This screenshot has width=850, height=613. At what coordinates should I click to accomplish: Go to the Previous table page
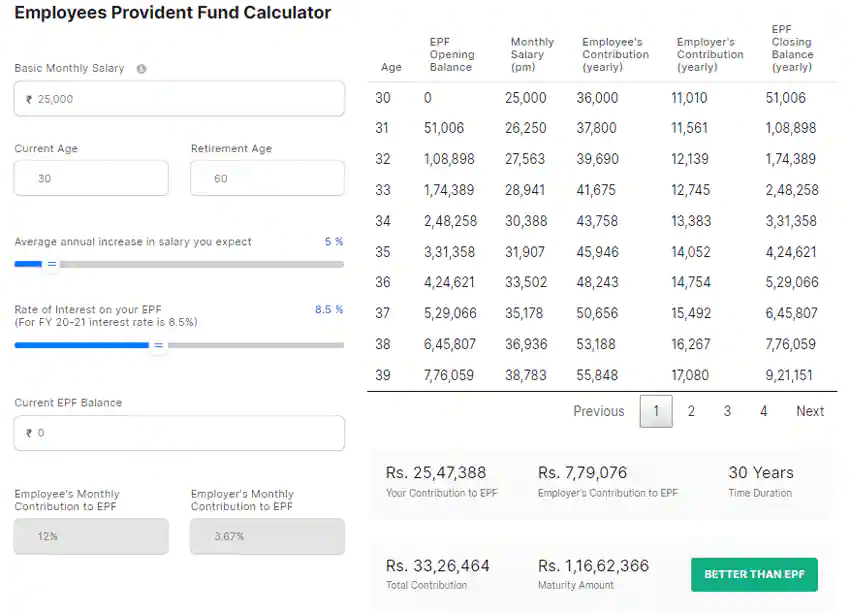(x=598, y=411)
